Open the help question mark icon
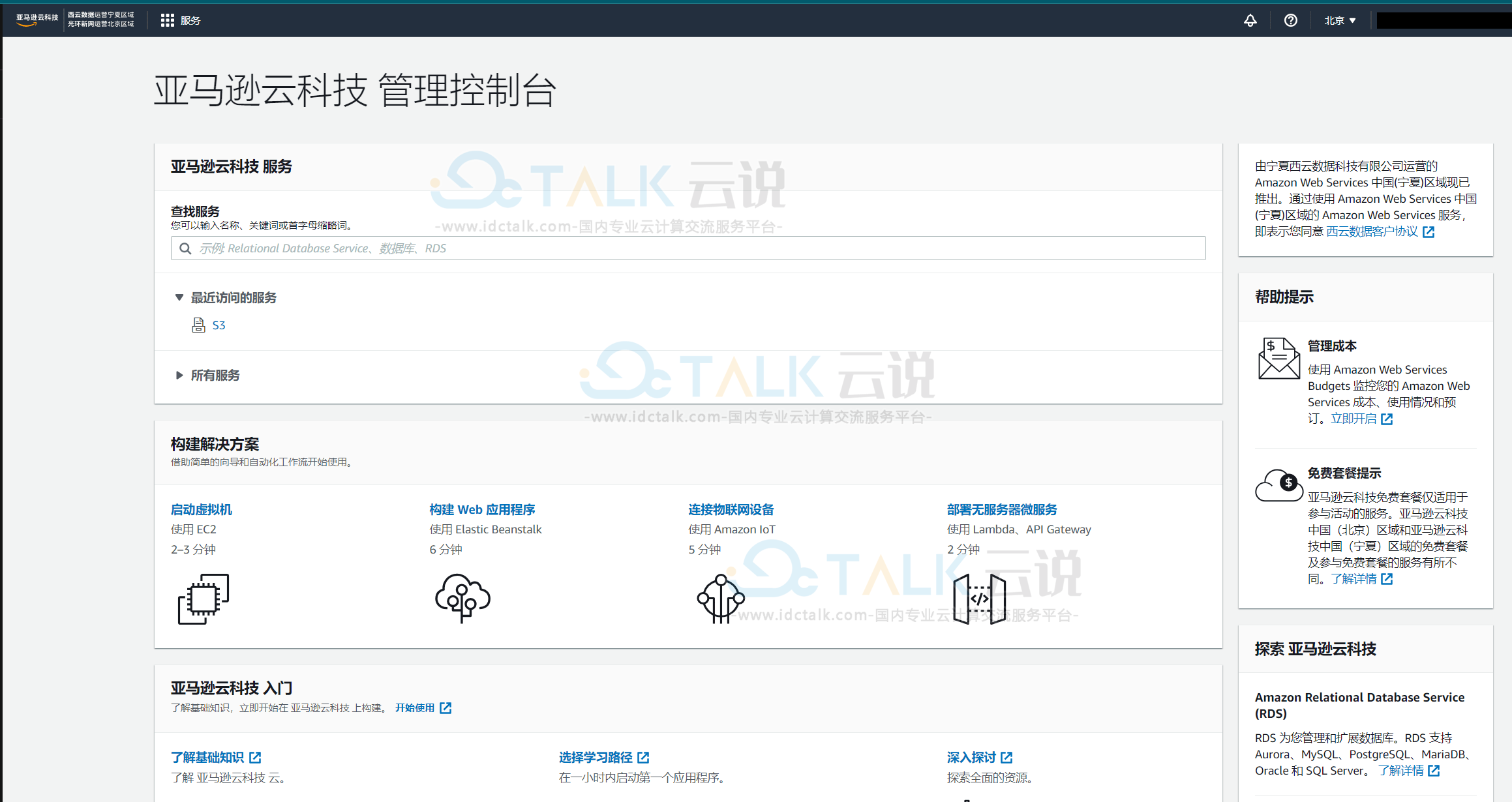 (x=1290, y=20)
